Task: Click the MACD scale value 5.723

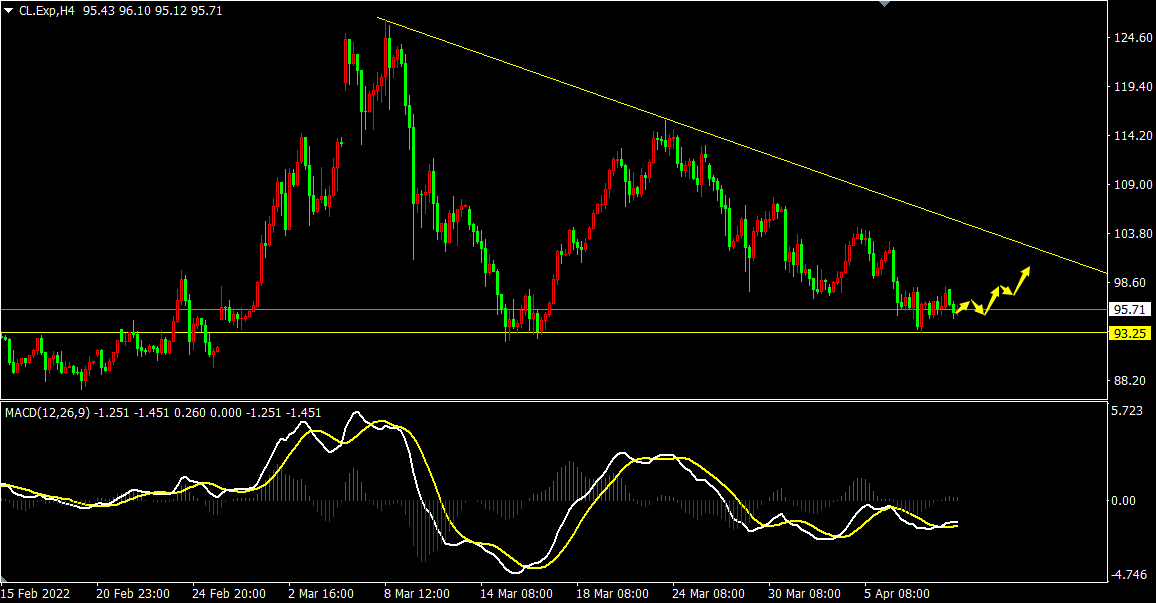Action: [x=1130, y=412]
